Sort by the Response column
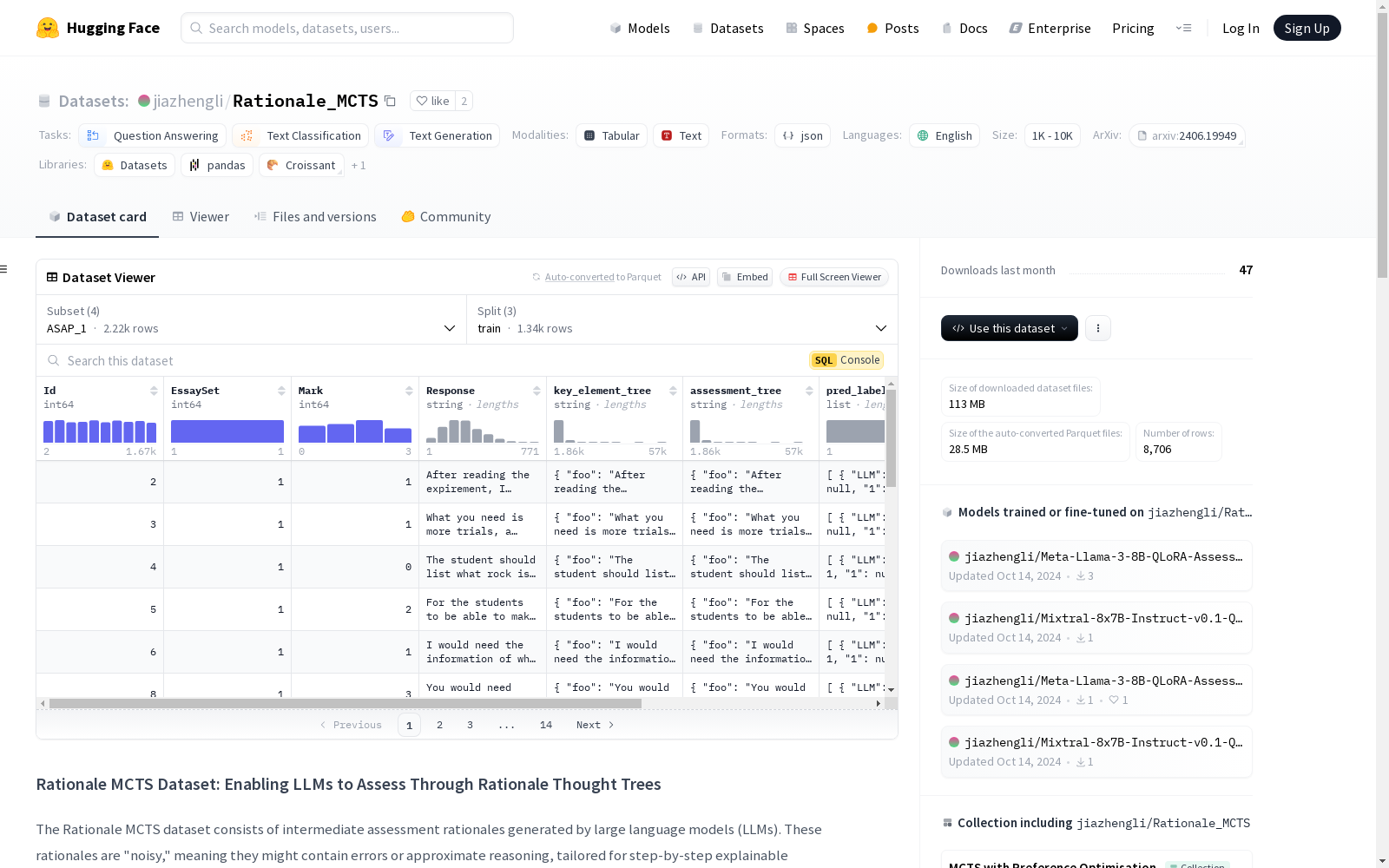This screenshot has width=1389, height=868. pos(537,391)
